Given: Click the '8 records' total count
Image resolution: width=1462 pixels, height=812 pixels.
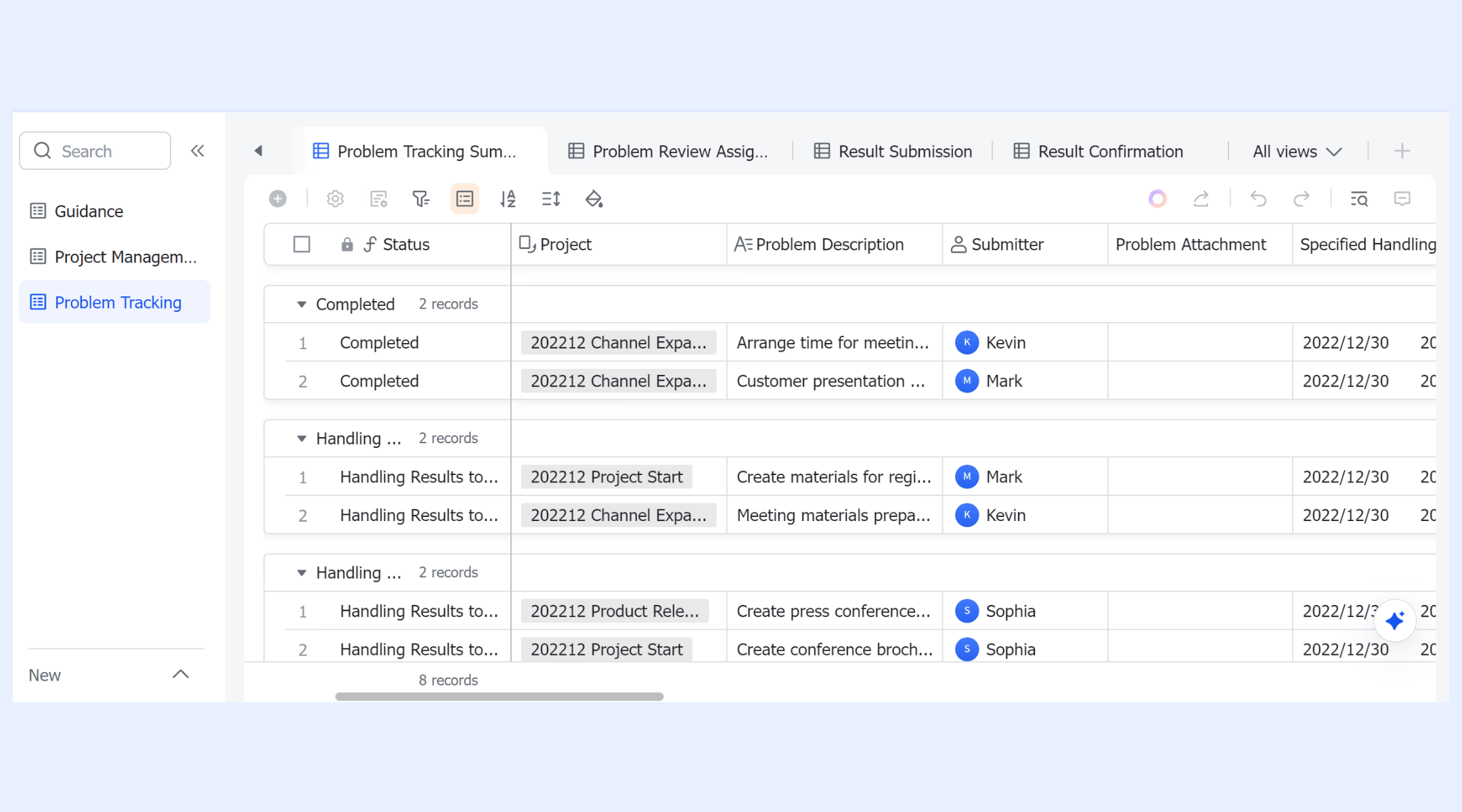Looking at the screenshot, I should (x=448, y=680).
